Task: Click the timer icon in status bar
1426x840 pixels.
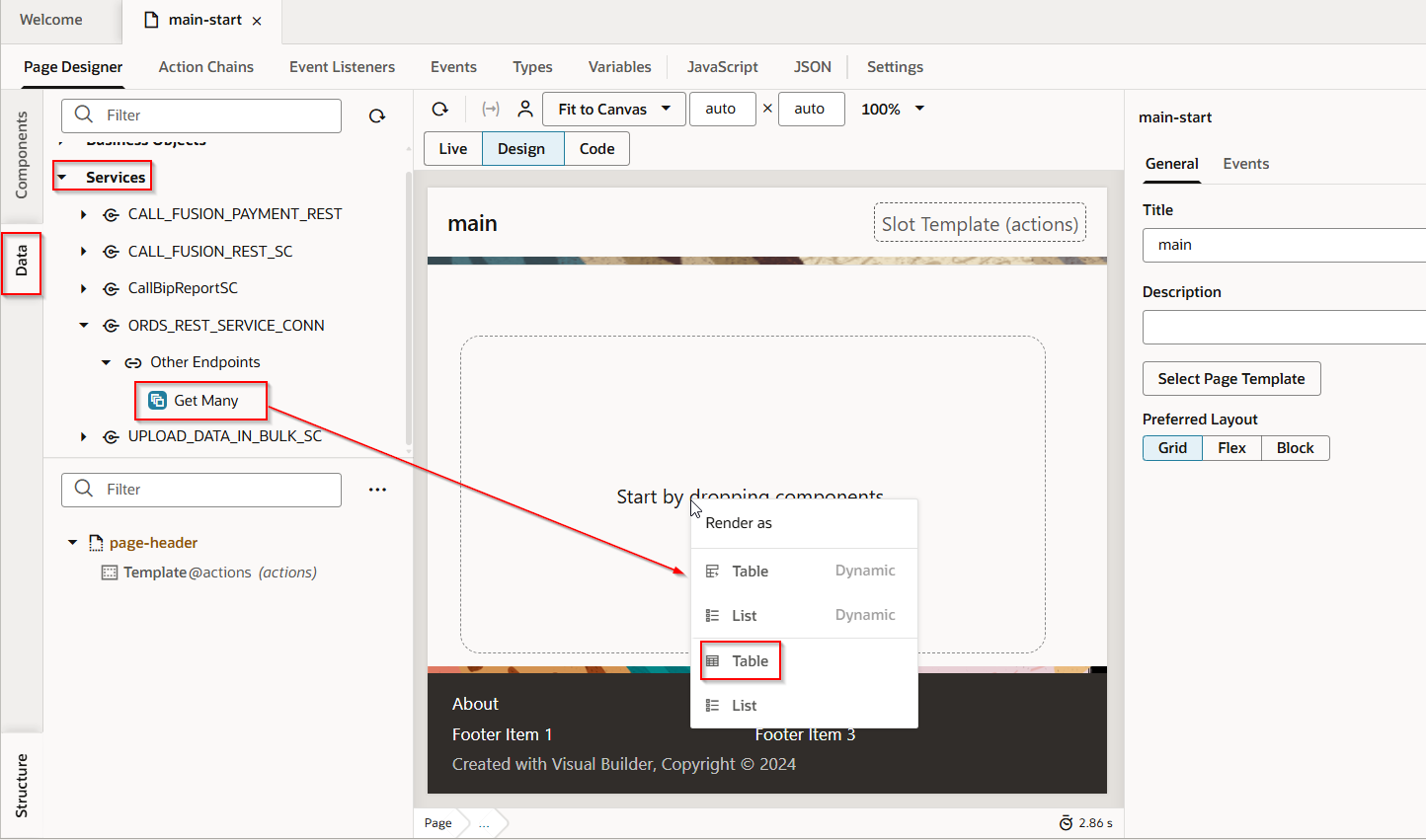Action: [1066, 823]
